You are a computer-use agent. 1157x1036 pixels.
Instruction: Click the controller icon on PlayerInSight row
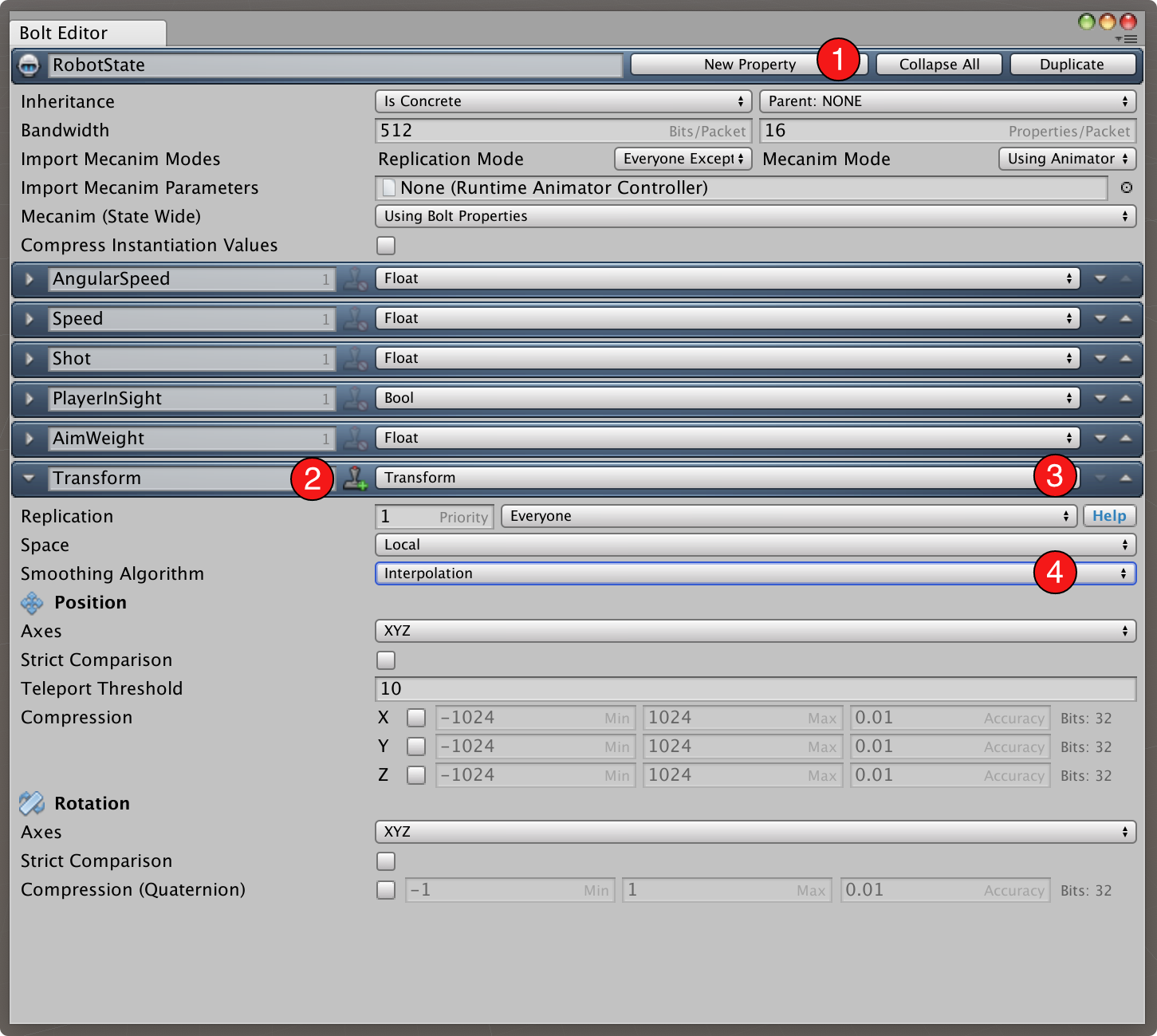(355, 398)
